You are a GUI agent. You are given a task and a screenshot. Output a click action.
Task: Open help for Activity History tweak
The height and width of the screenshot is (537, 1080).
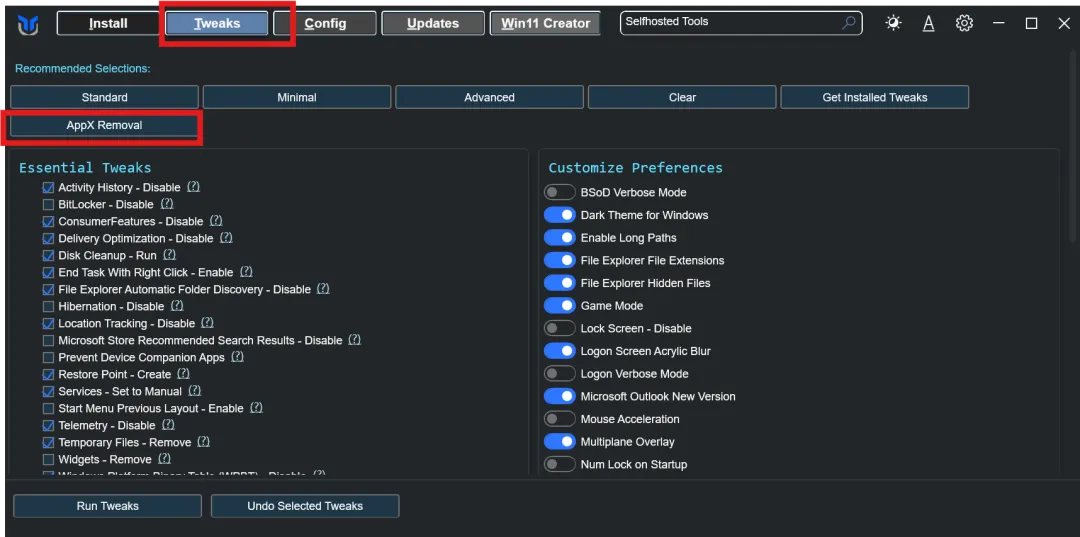194,187
